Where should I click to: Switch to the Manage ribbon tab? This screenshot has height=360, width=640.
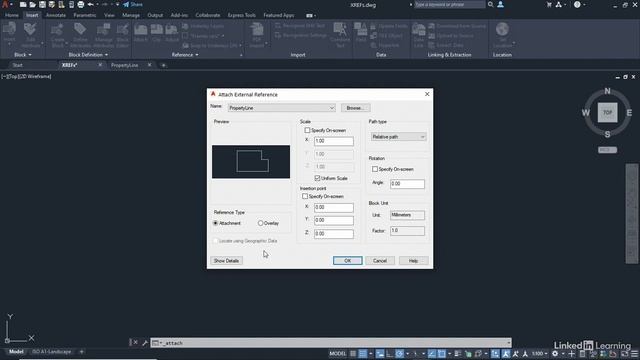point(131,15)
